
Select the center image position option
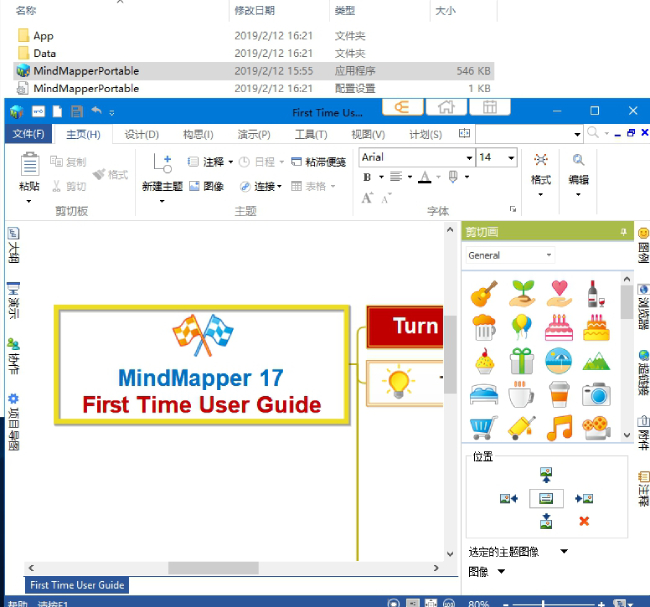pyautogui.click(x=546, y=498)
